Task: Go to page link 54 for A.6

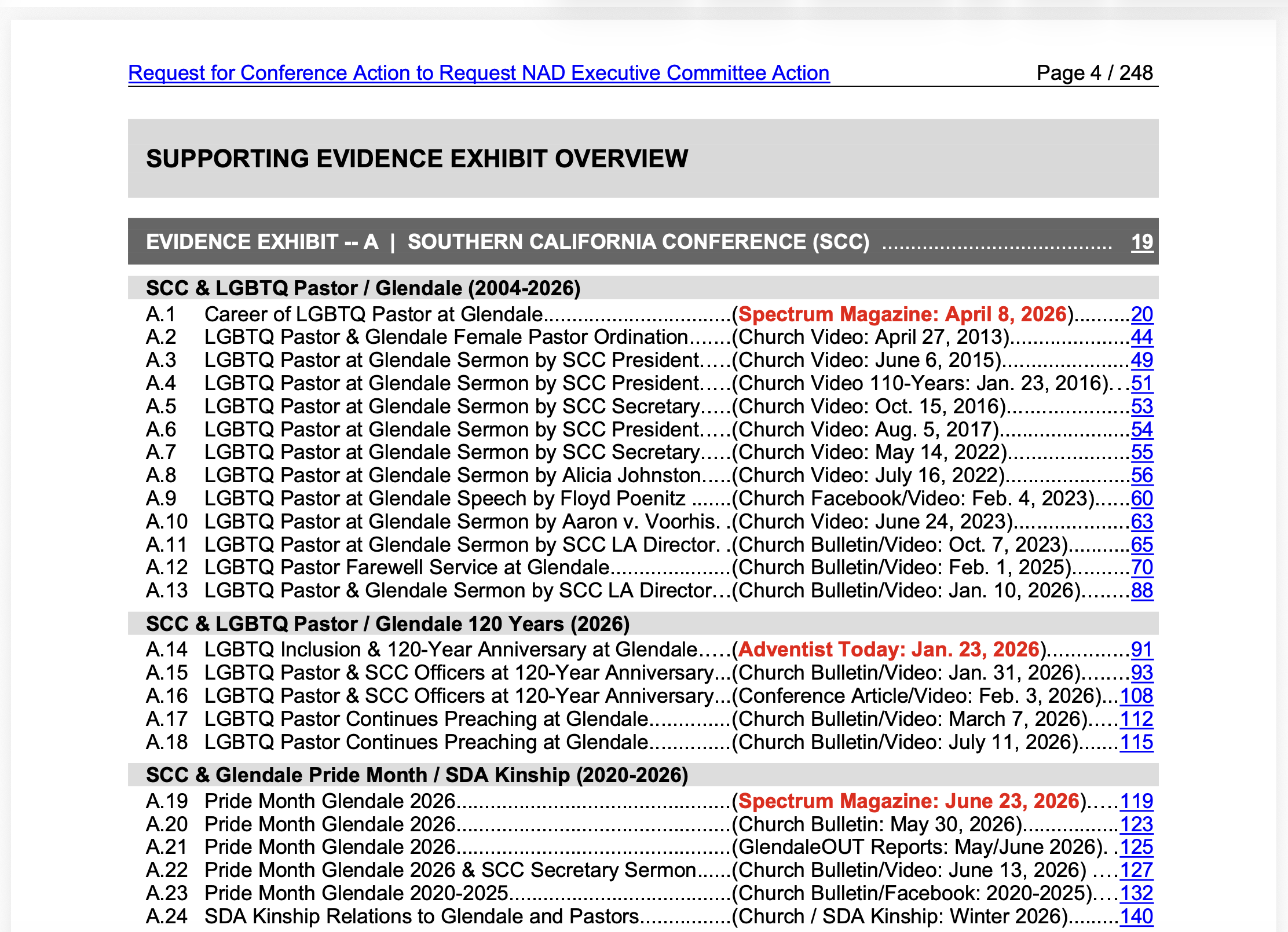Action: (x=1142, y=430)
